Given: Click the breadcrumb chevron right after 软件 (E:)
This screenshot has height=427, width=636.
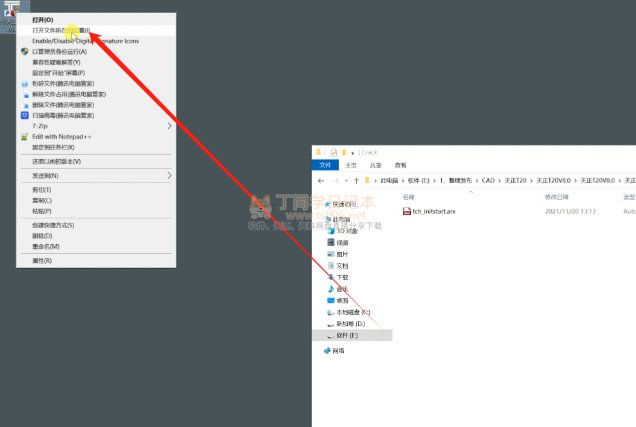Looking at the screenshot, I should point(434,181).
